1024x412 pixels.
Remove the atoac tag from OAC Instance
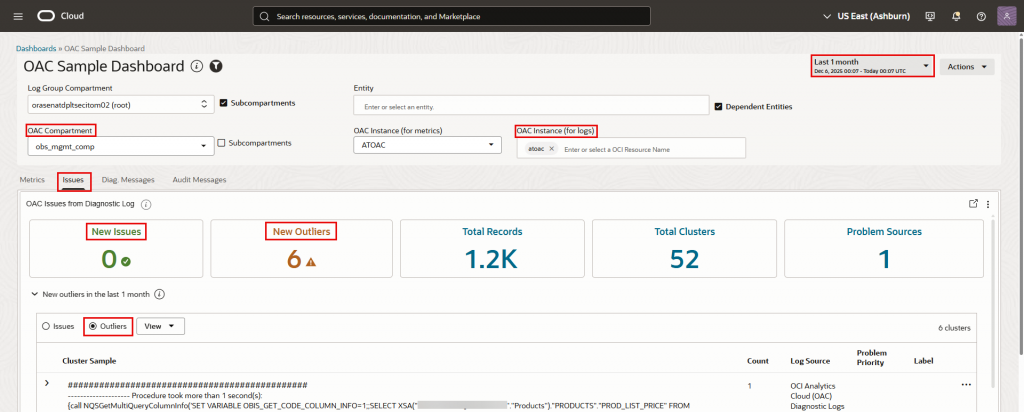coord(551,148)
